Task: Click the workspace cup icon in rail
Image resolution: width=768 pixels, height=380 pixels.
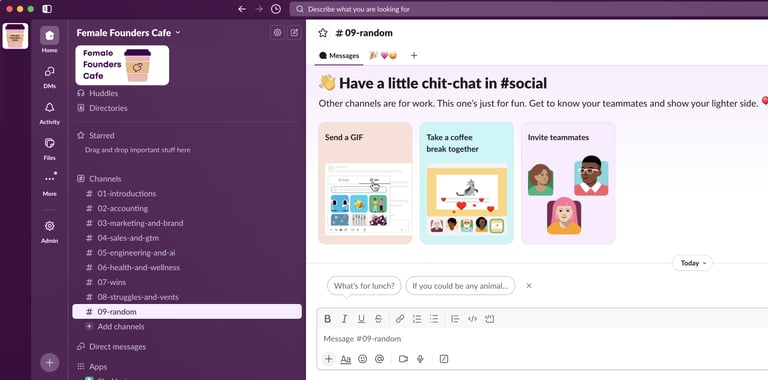Action: pyautogui.click(x=15, y=36)
